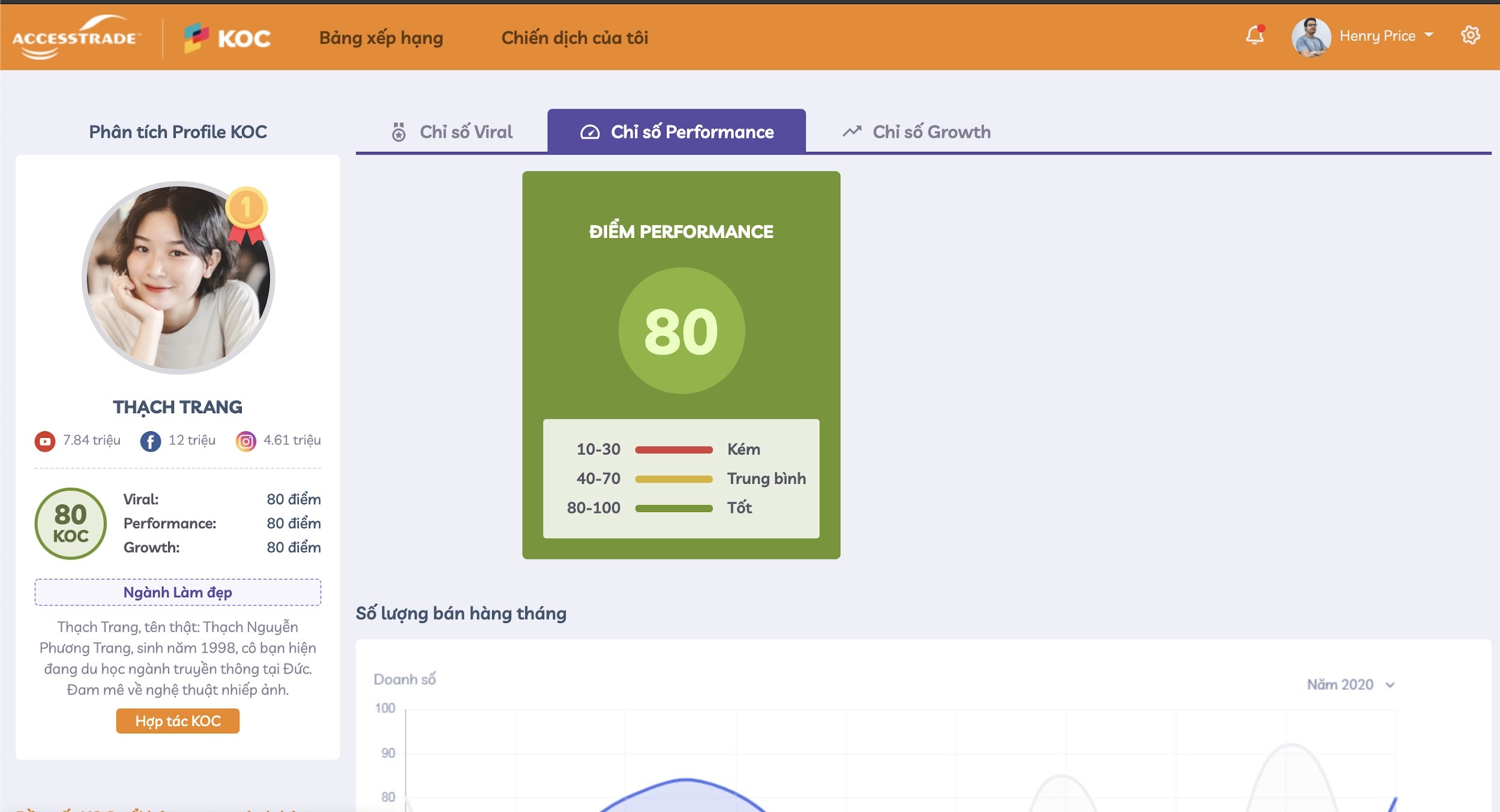Image resolution: width=1500 pixels, height=812 pixels.
Task: Open the Năm 2020 year dropdown
Action: pyautogui.click(x=1350, y=685)
